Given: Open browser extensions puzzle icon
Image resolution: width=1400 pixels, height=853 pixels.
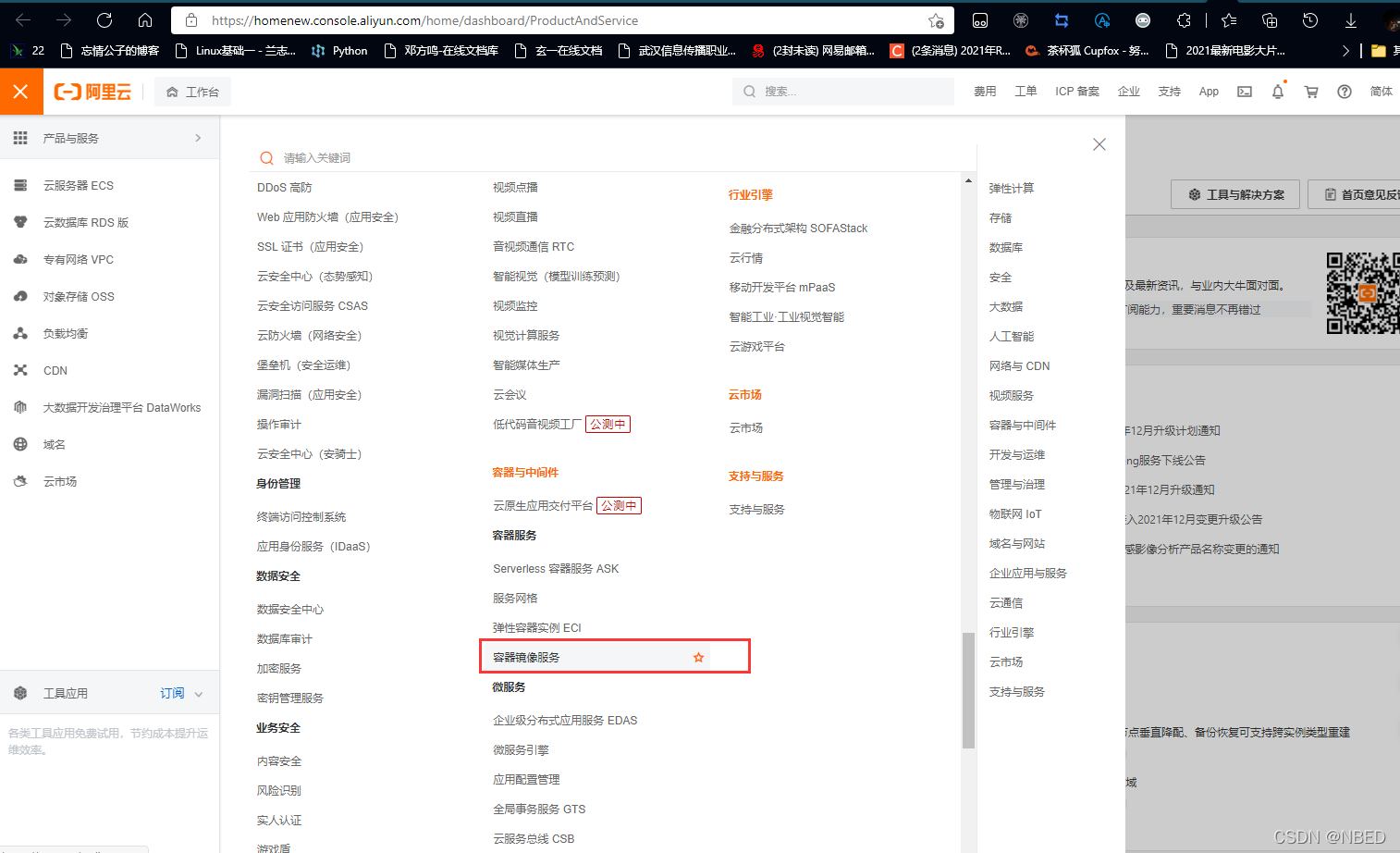Looking at the screenshot, I should 1184,20.
